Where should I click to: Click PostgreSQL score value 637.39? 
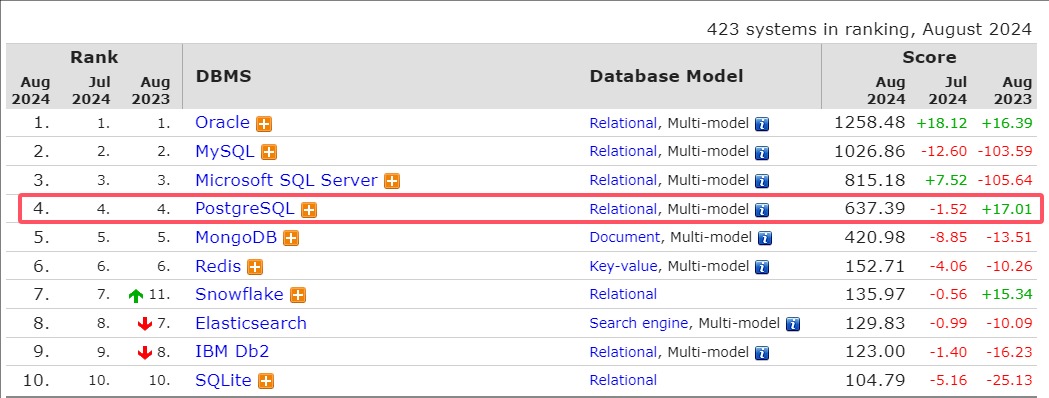click(876, 209)
